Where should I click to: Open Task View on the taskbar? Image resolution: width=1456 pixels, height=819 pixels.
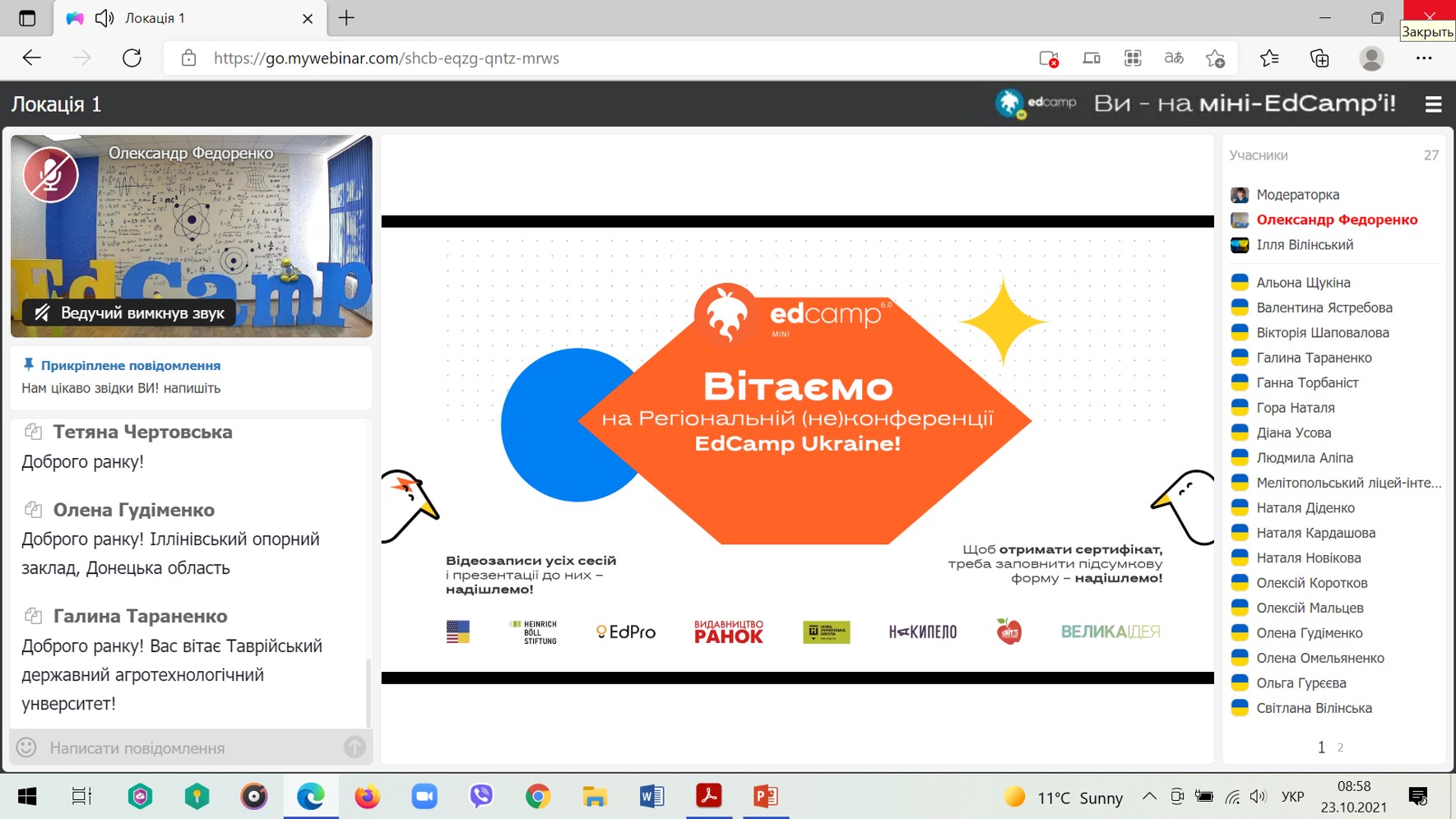coord(81,796)
